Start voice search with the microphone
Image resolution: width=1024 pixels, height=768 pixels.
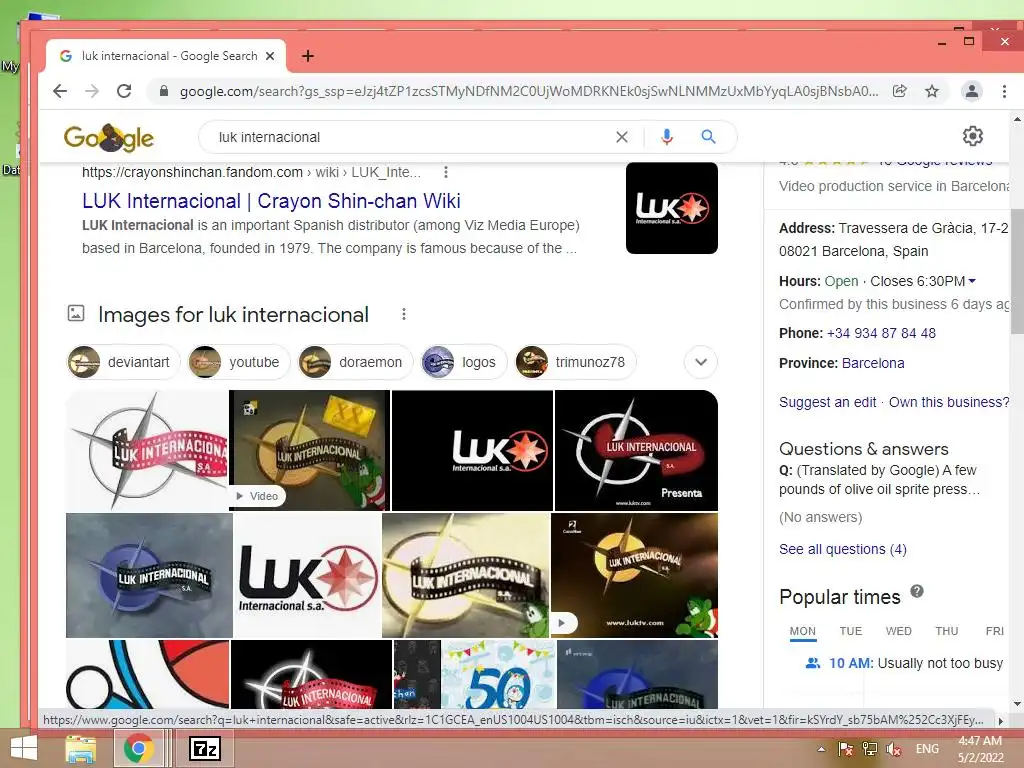tap(667, 137)
